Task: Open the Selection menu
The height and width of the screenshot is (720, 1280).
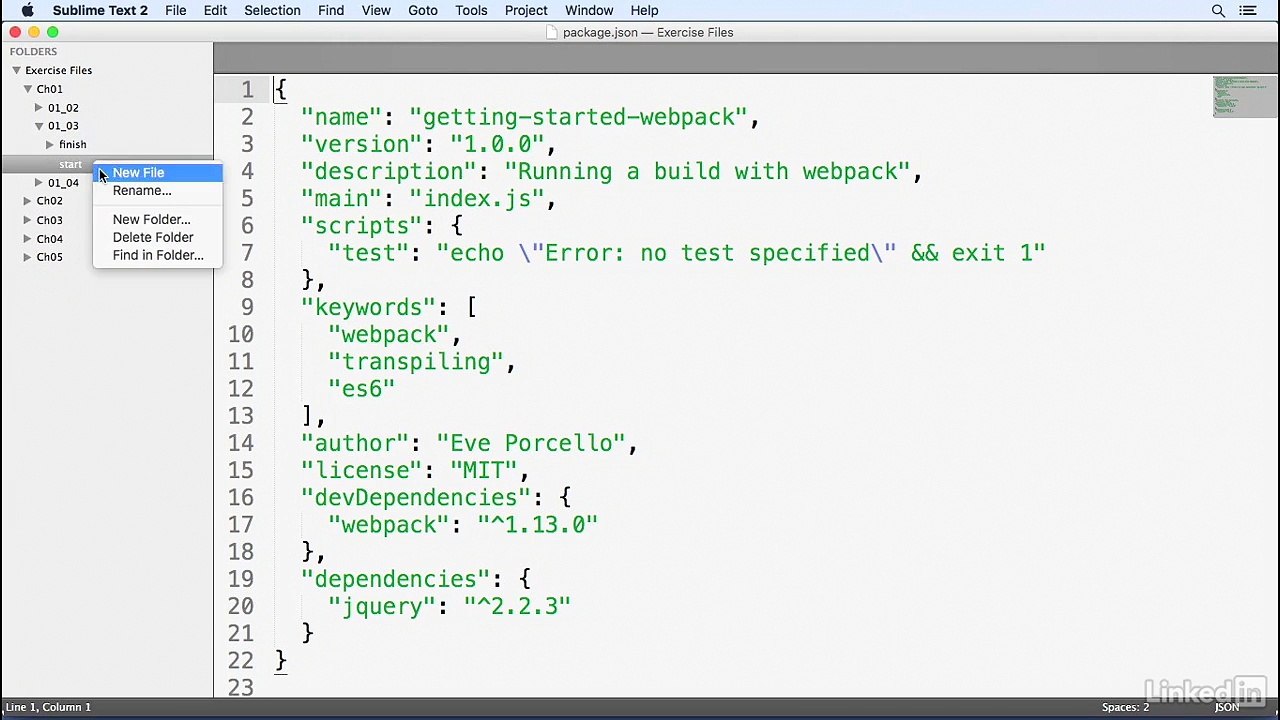Action: click(272, 10)
